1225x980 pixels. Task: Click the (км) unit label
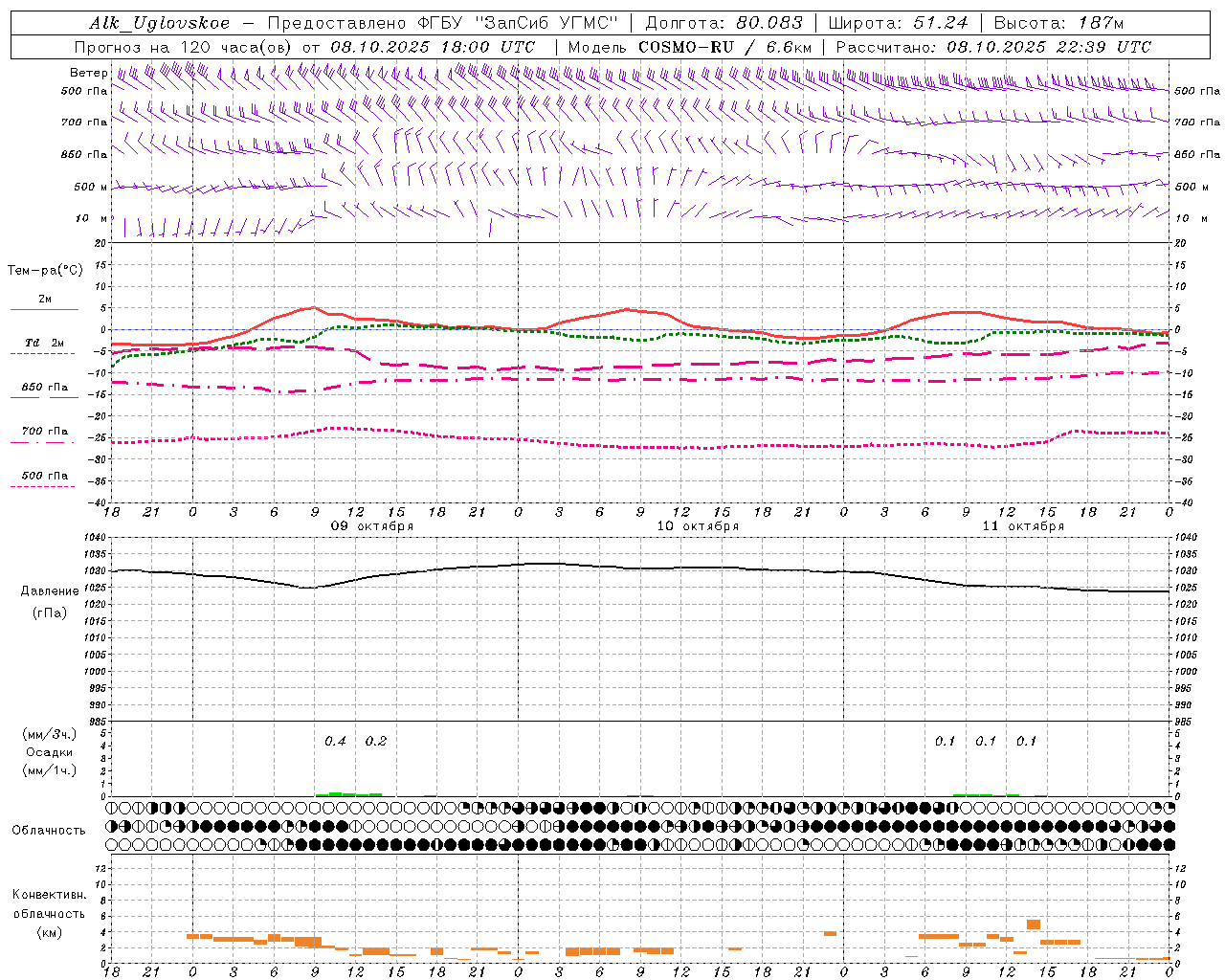[x=50, y=932]
